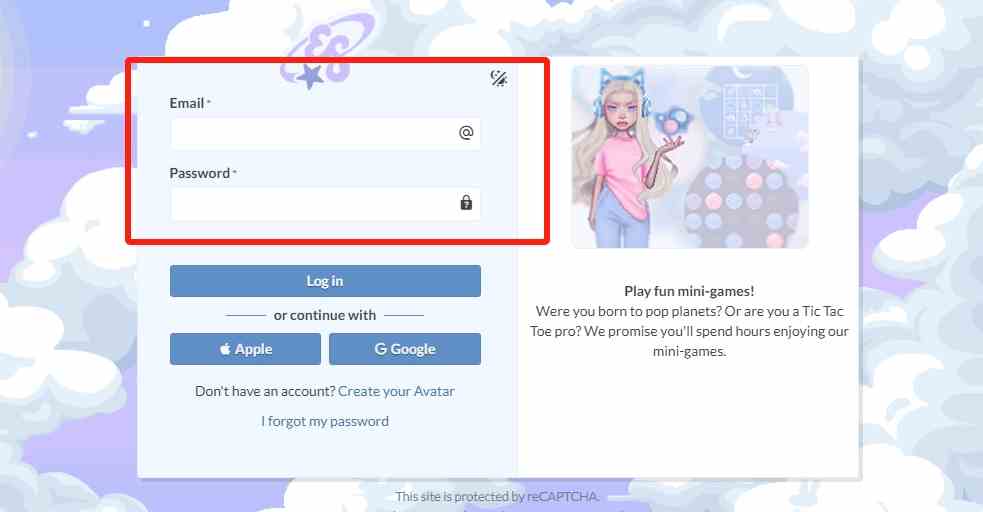
Task: Click the G logo on the Google button
Action: point(381,349)
